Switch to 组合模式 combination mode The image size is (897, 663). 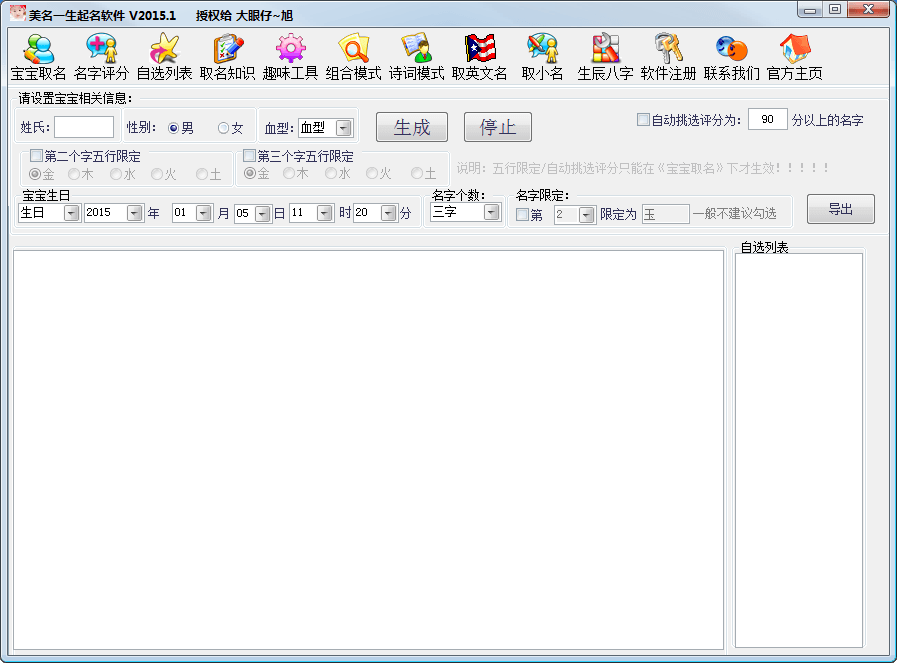352,55
